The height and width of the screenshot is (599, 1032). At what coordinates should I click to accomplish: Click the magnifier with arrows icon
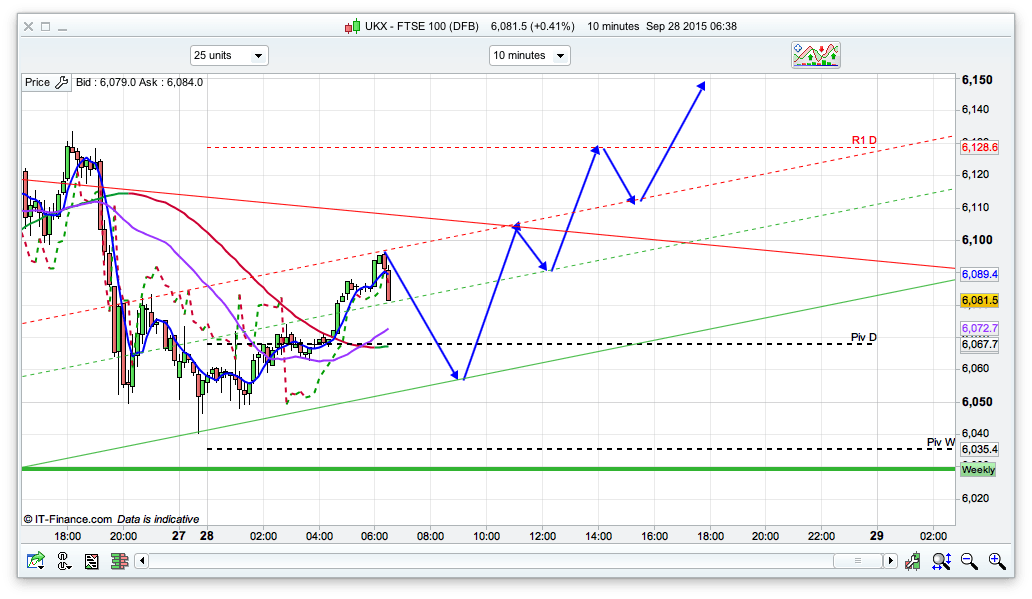(940, 561)
